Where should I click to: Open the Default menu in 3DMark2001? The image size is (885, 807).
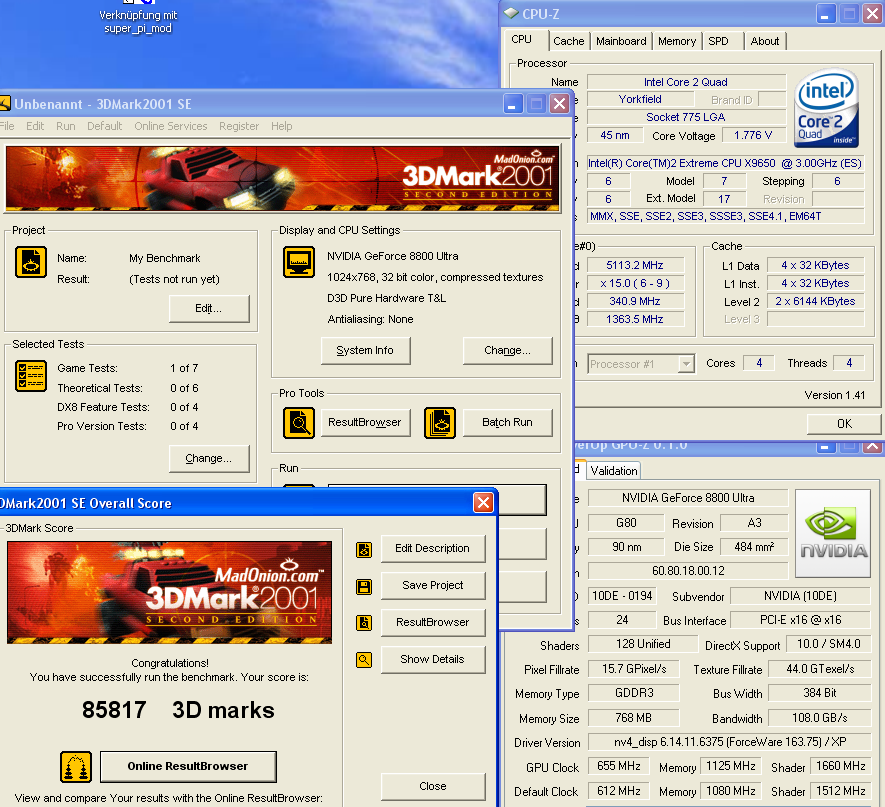point(104,126)
